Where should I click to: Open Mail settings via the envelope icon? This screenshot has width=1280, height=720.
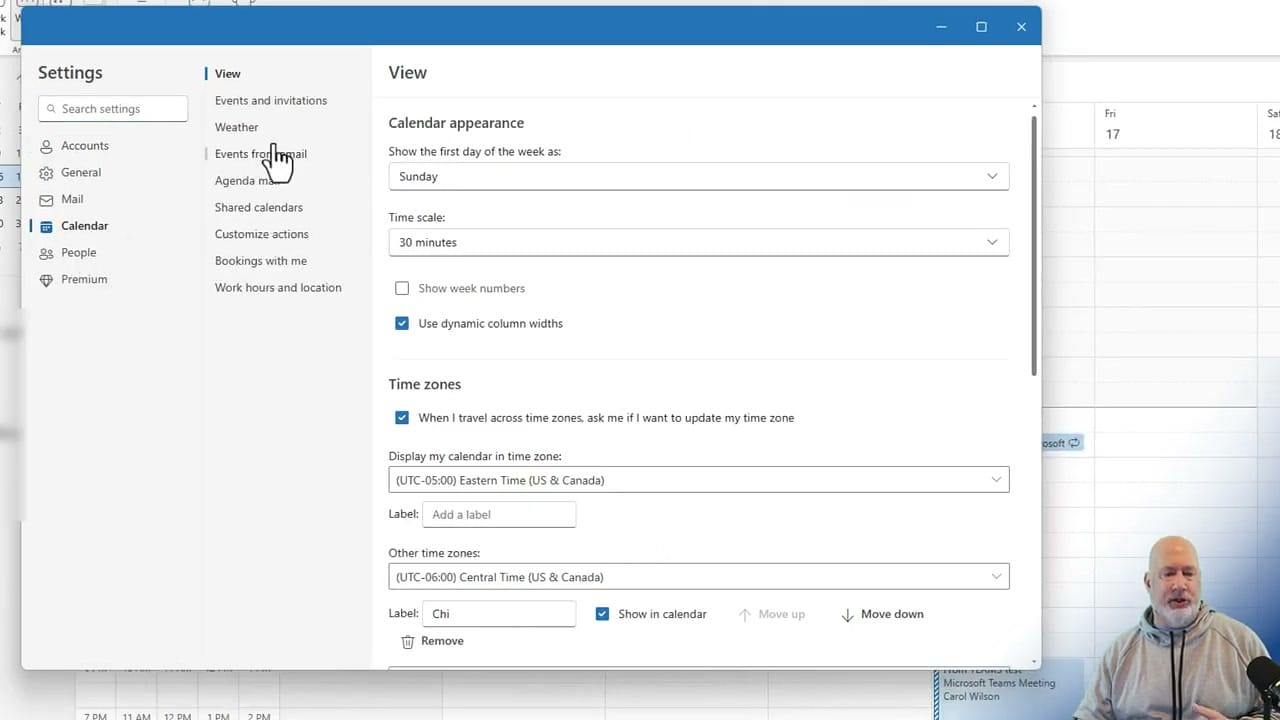point(46,199)
